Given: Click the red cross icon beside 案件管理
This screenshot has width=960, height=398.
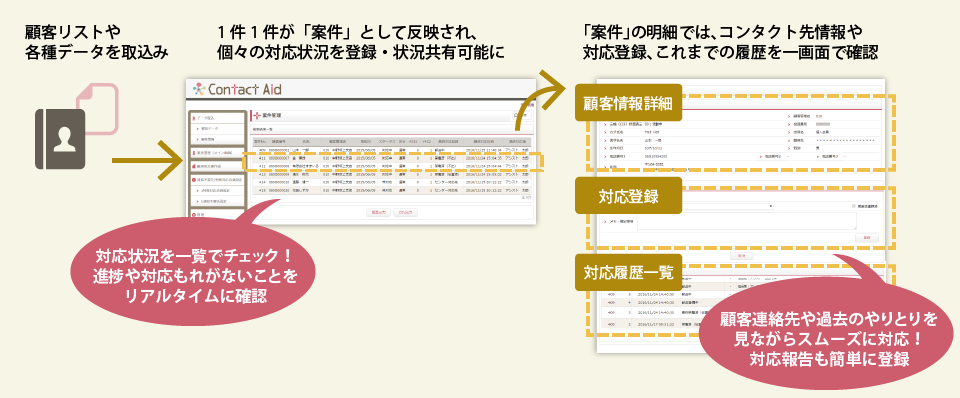Looking at the screenshot, I should 257,115.
